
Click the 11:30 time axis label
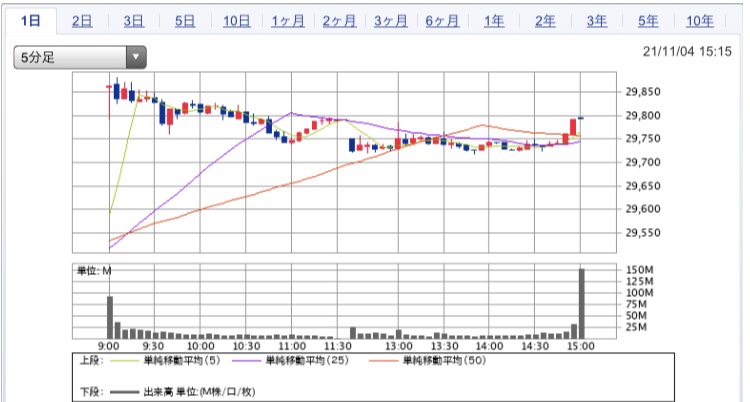pyautogui.click(x=338, y=346)
